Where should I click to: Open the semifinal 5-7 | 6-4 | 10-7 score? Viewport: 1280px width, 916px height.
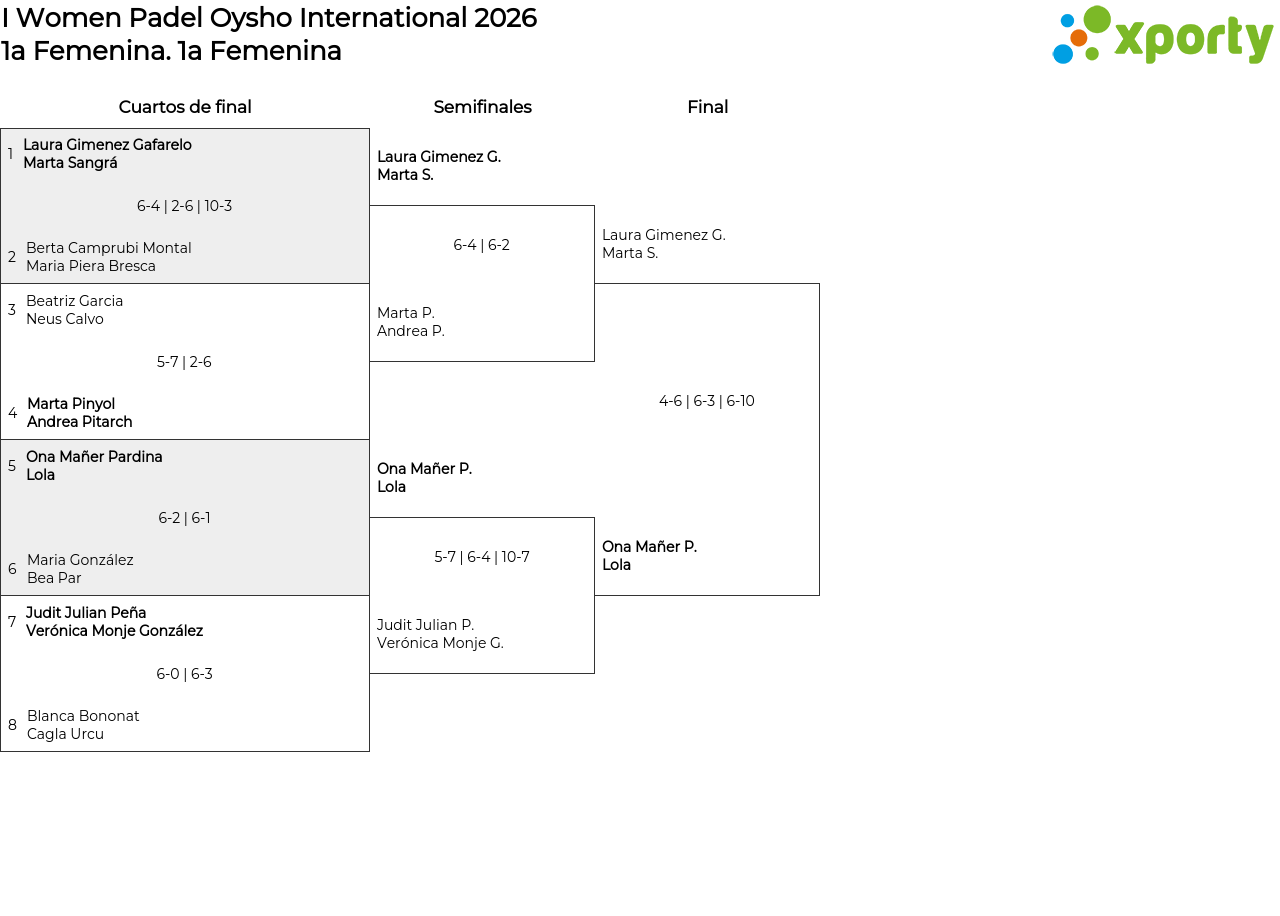(481, 557)
